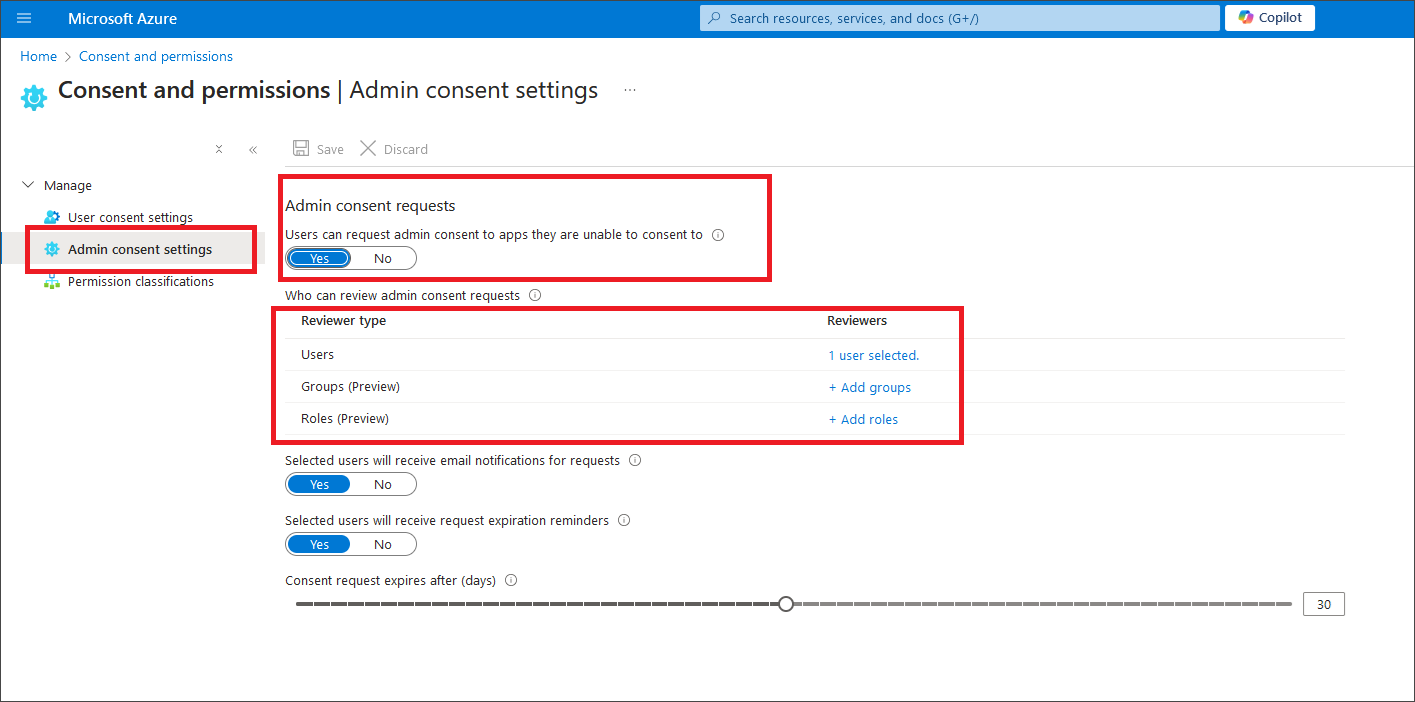Image resolution: width=1415 pixels, height=702 pixels.
Task: Click info icon next to reviewer settings label
Action: (x=535, y=296)
